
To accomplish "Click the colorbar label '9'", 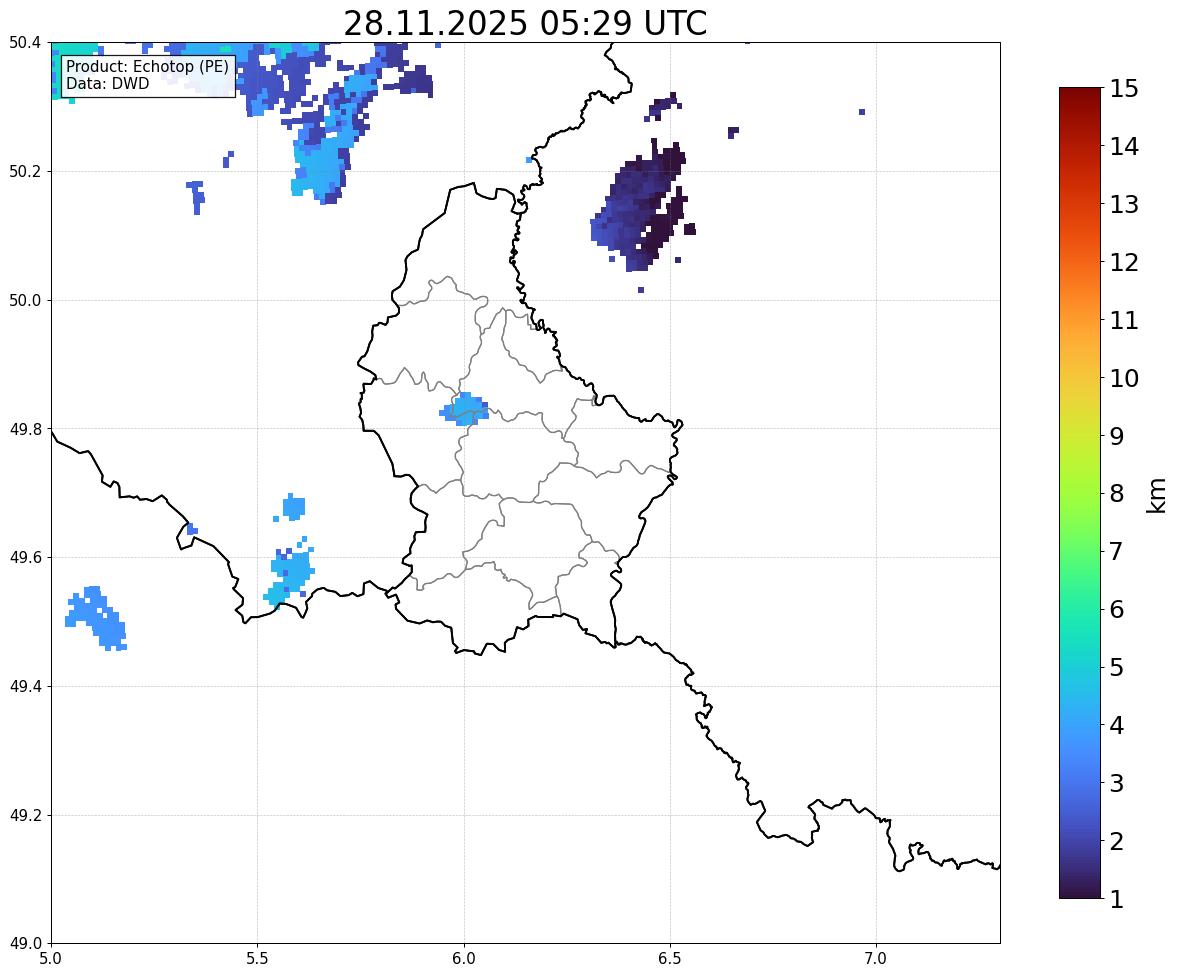I will pyautogui.click(x=1117, y=436).
